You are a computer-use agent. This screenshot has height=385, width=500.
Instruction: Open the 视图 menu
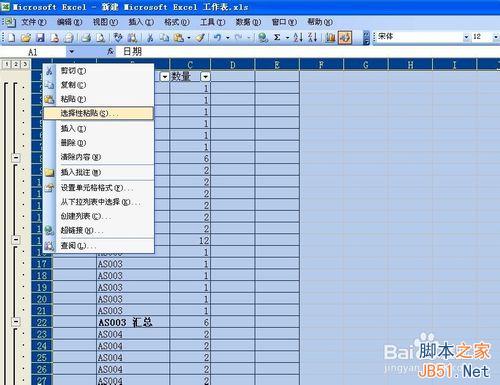[105, 22]
